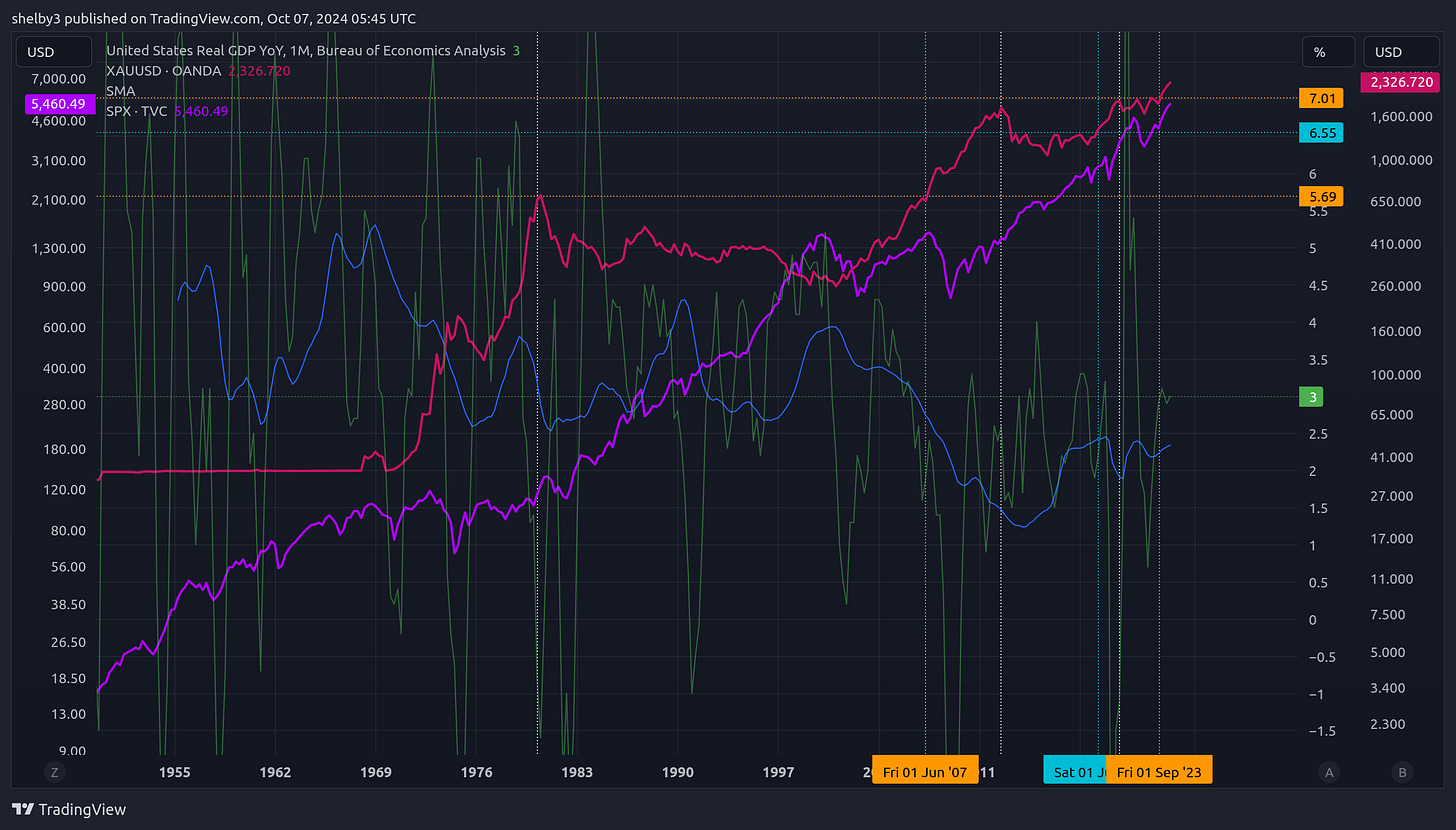Click 26.50 on the left price scale
Screen dimensions: 1456x830
click(x=70, y=642)
